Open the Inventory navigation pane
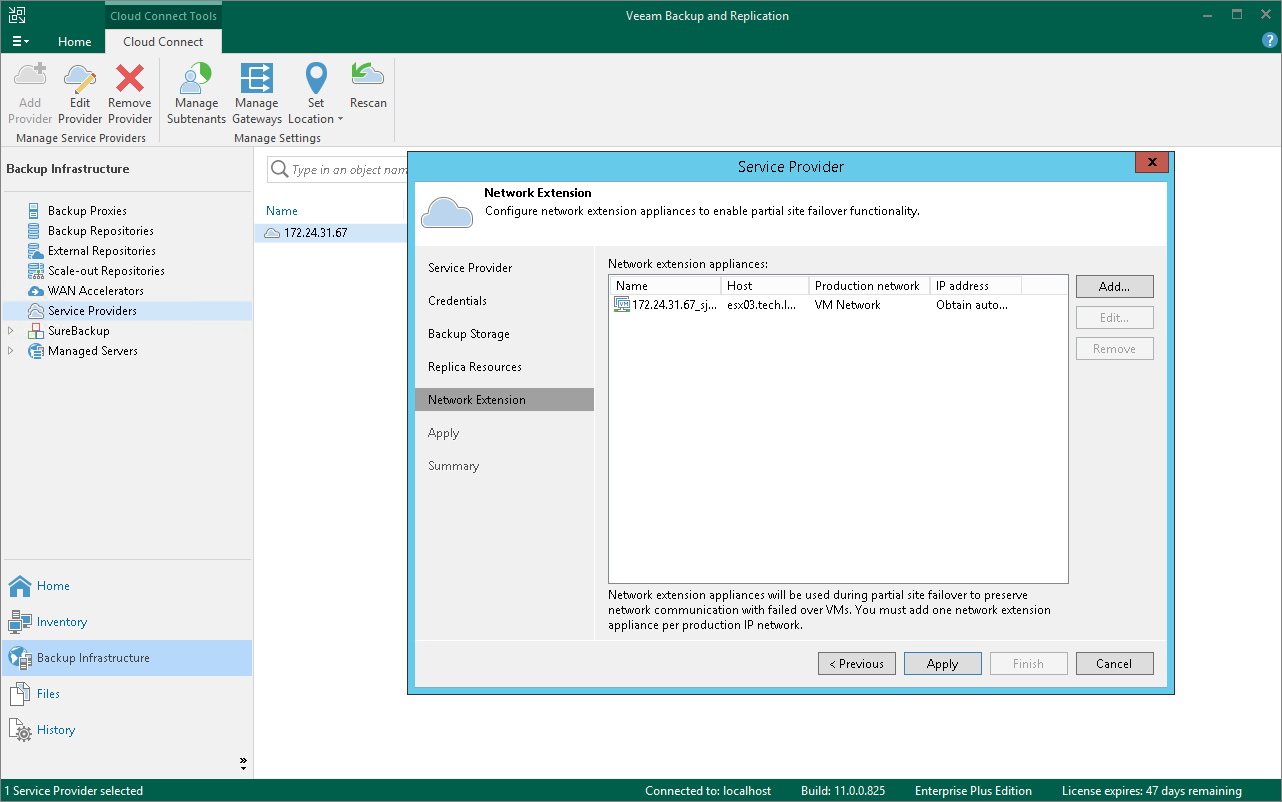The image size is (1282, 802). point(127,622)
